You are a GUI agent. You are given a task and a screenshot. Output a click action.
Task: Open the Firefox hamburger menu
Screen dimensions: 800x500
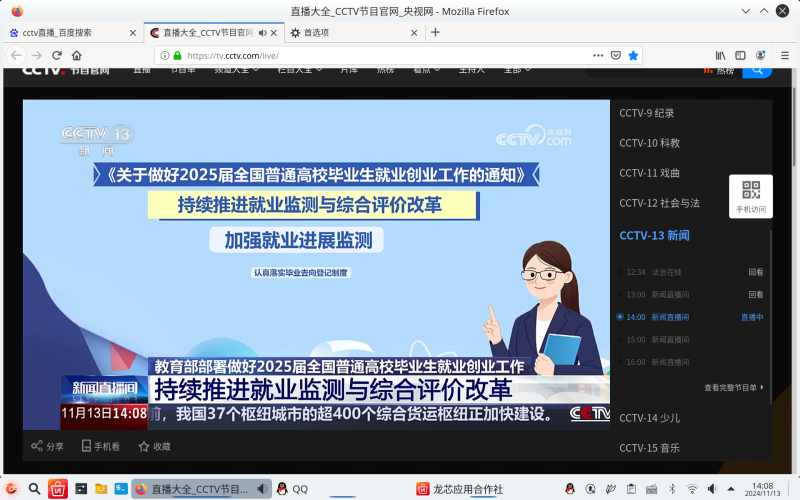click(x=785, y=55)
